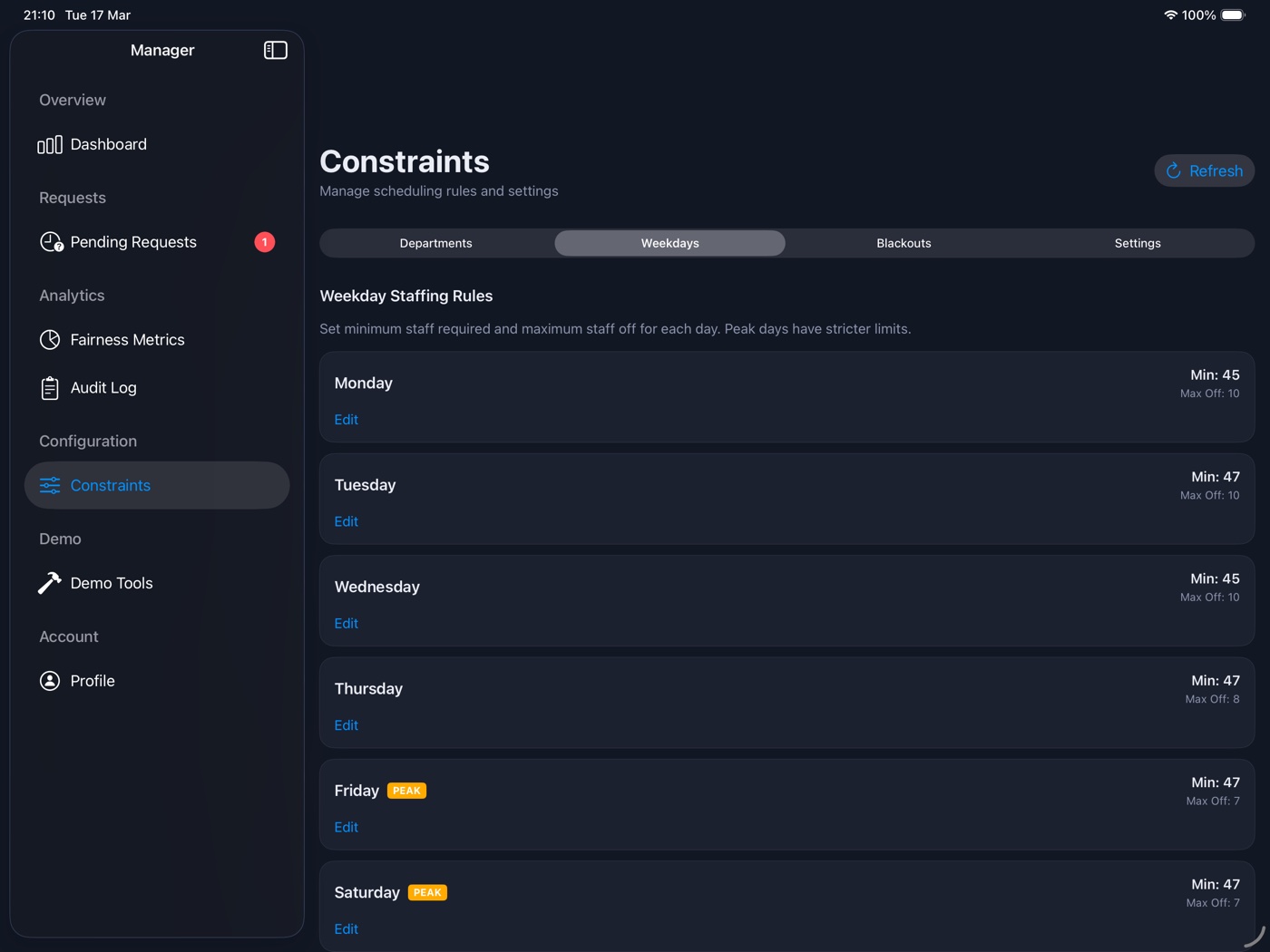Click the Tuesday day label
Image resolution: width=1270 pixels, height=952 pixels.
[366, 485]
